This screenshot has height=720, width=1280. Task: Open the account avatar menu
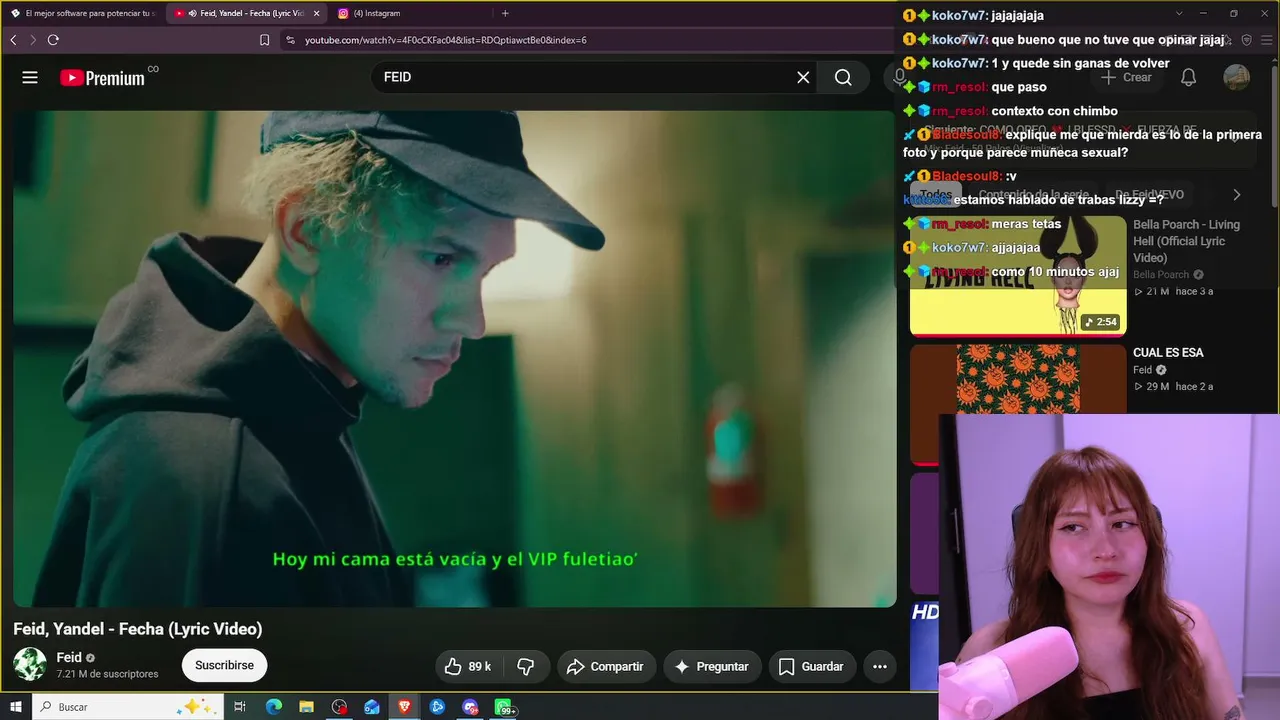click(x=1237, y=77)
